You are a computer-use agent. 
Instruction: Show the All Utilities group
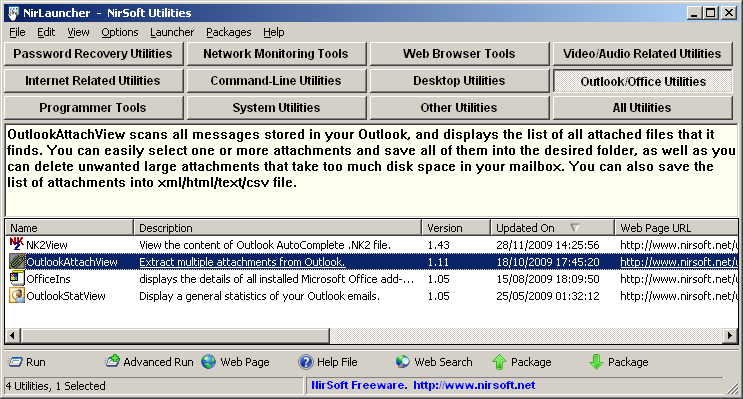pyautogui.click(x=642, y=108)
